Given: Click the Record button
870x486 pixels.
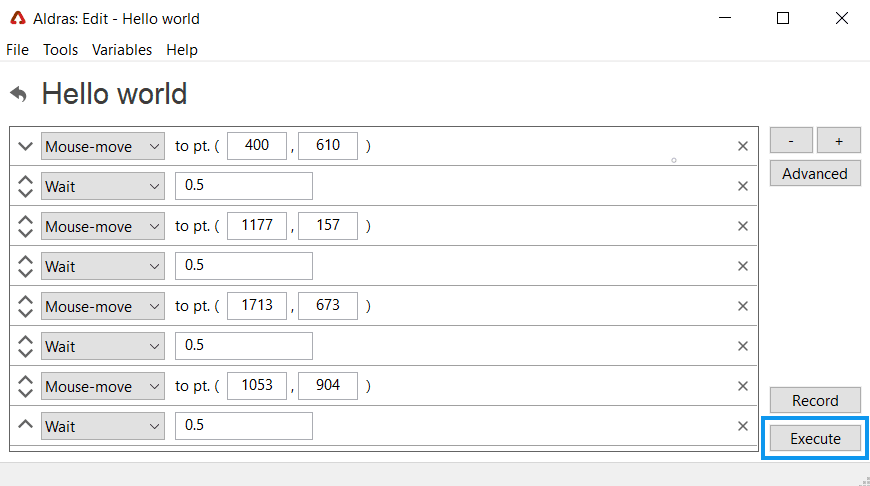Looking at the screenshot, I should coord(815,401).
